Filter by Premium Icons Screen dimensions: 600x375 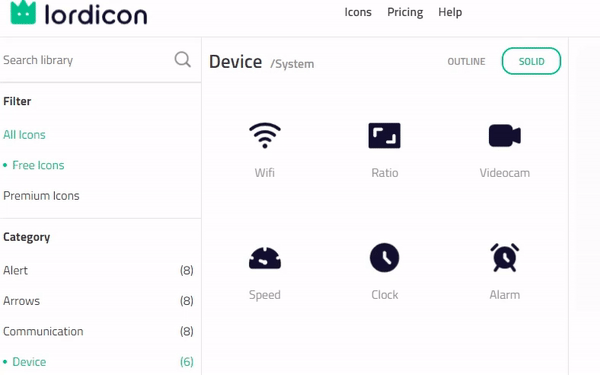click(x=41, y=196)
